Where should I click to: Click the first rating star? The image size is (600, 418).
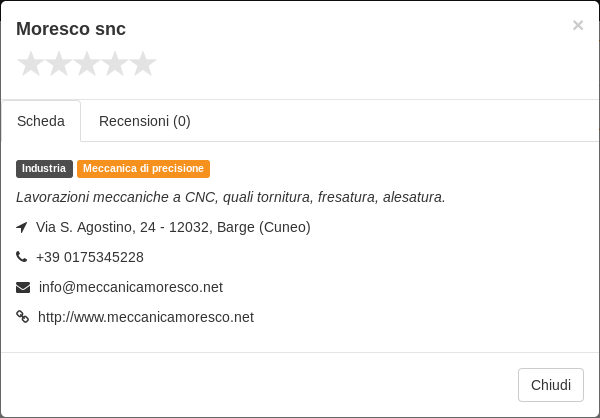[x=31, y=64]
